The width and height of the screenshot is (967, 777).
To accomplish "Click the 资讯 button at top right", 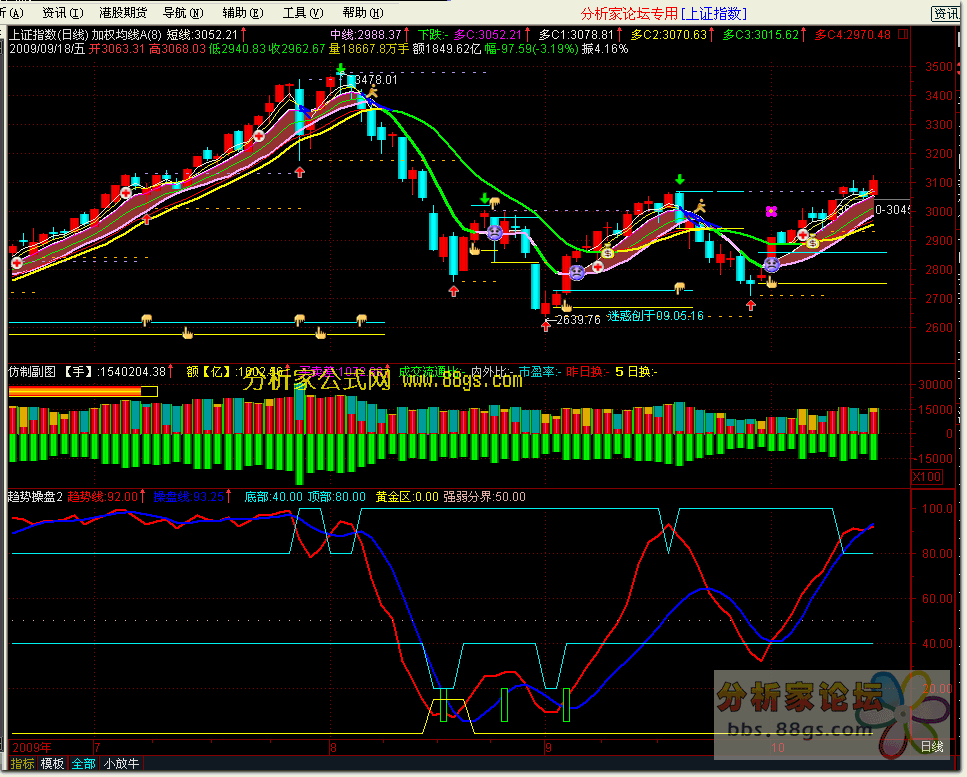I will pyautogui.click(x=945, y=14).
